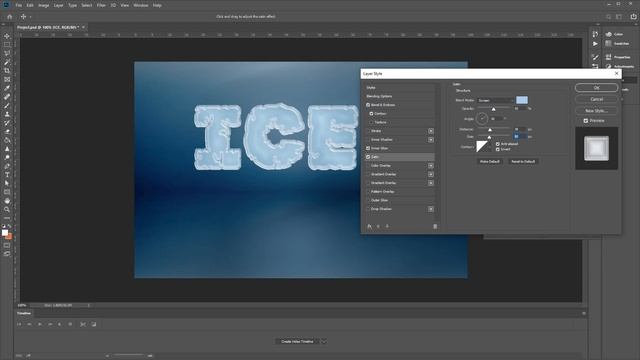Open the File menu
640x360 pixels.
pos(19,5)
